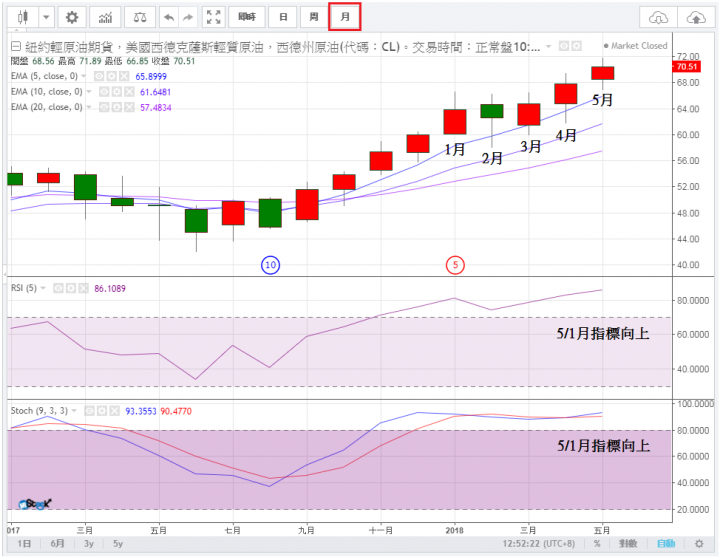Expand the EMA (10, close, 0) dropdown arrow
The height and width of the screenshot is (557, 720).
point(89,91)
